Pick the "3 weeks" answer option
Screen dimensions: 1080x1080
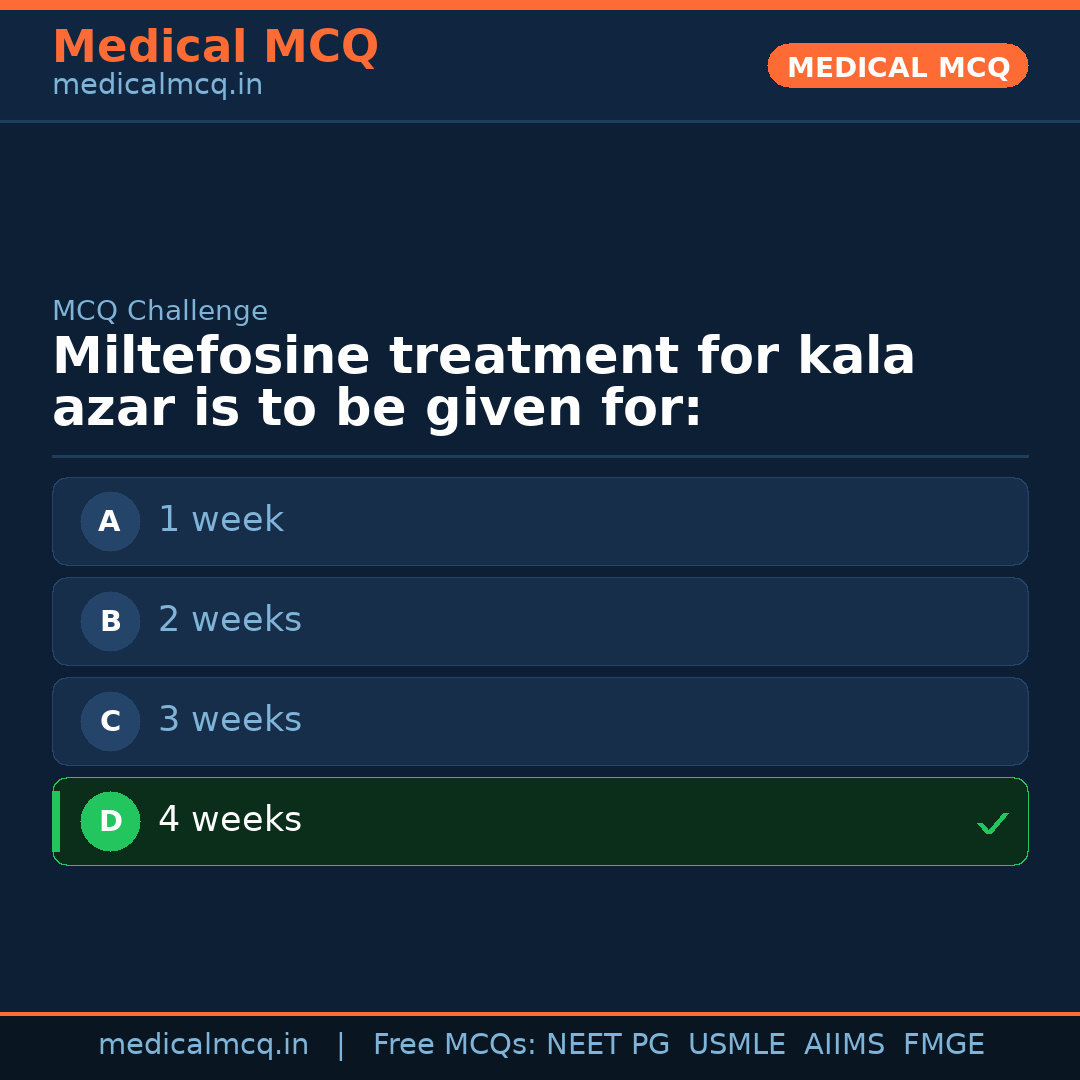pyautogui.click(x=540, y=721)
